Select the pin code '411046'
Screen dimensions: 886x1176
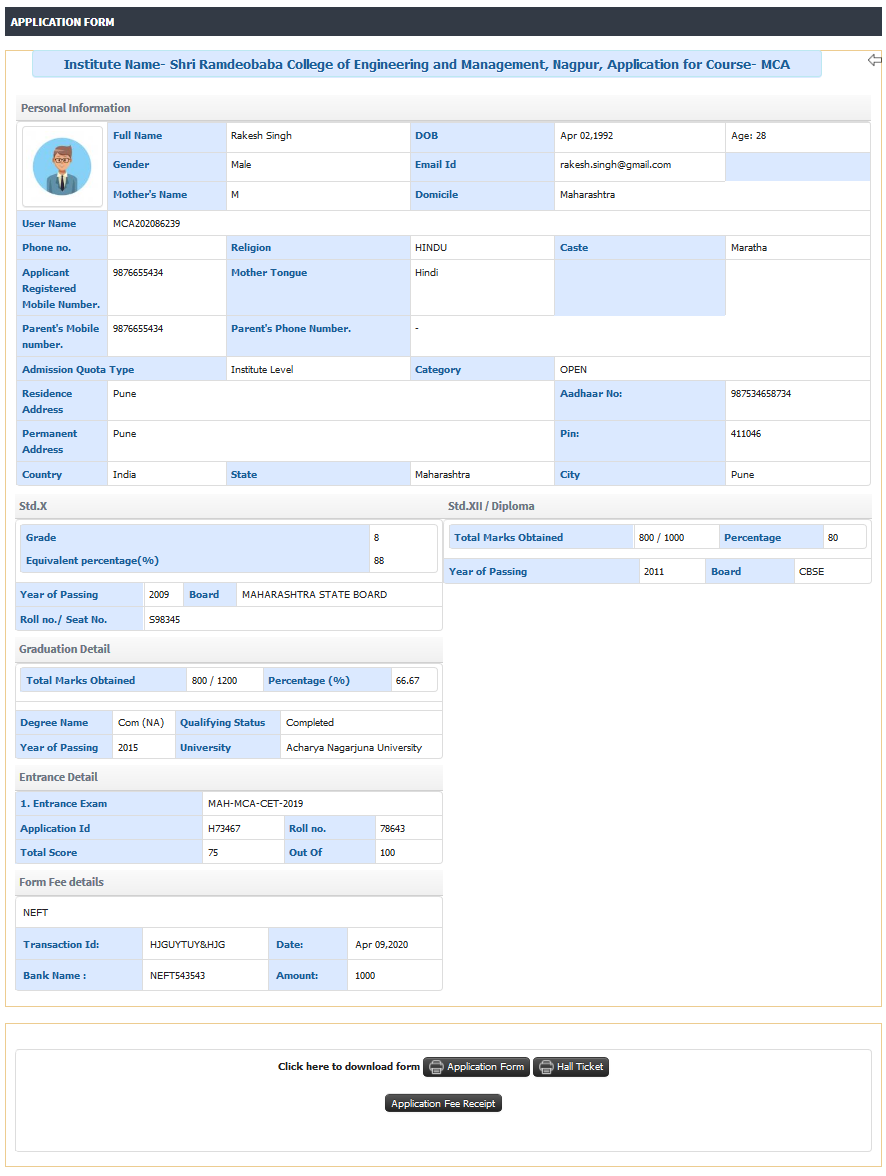(746, 434)
